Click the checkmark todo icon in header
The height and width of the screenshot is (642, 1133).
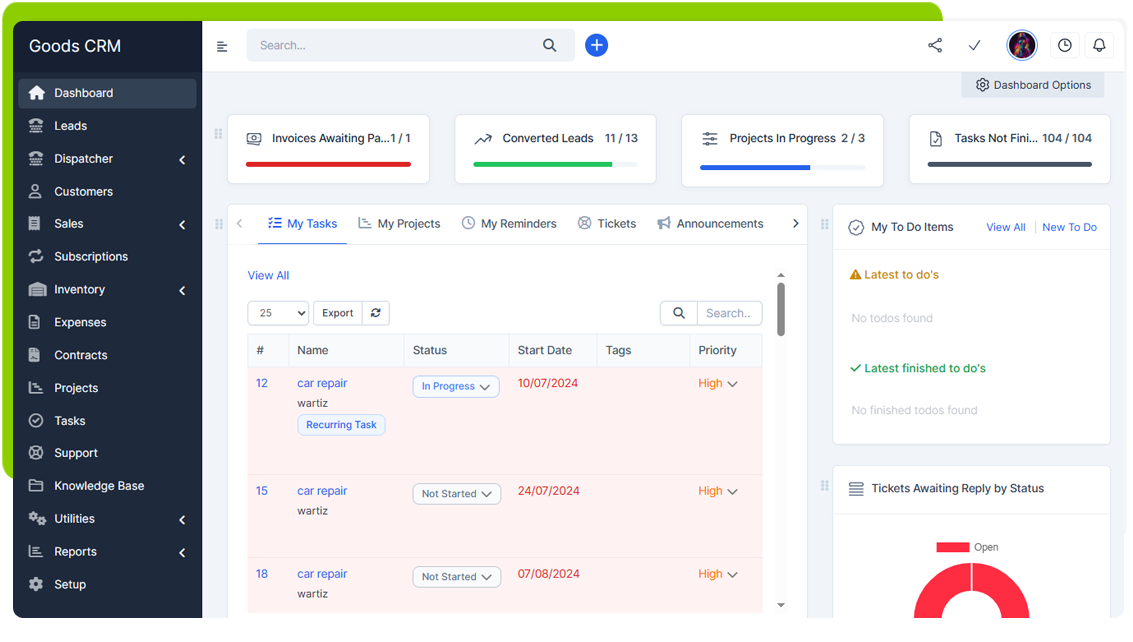click(974, 46)
